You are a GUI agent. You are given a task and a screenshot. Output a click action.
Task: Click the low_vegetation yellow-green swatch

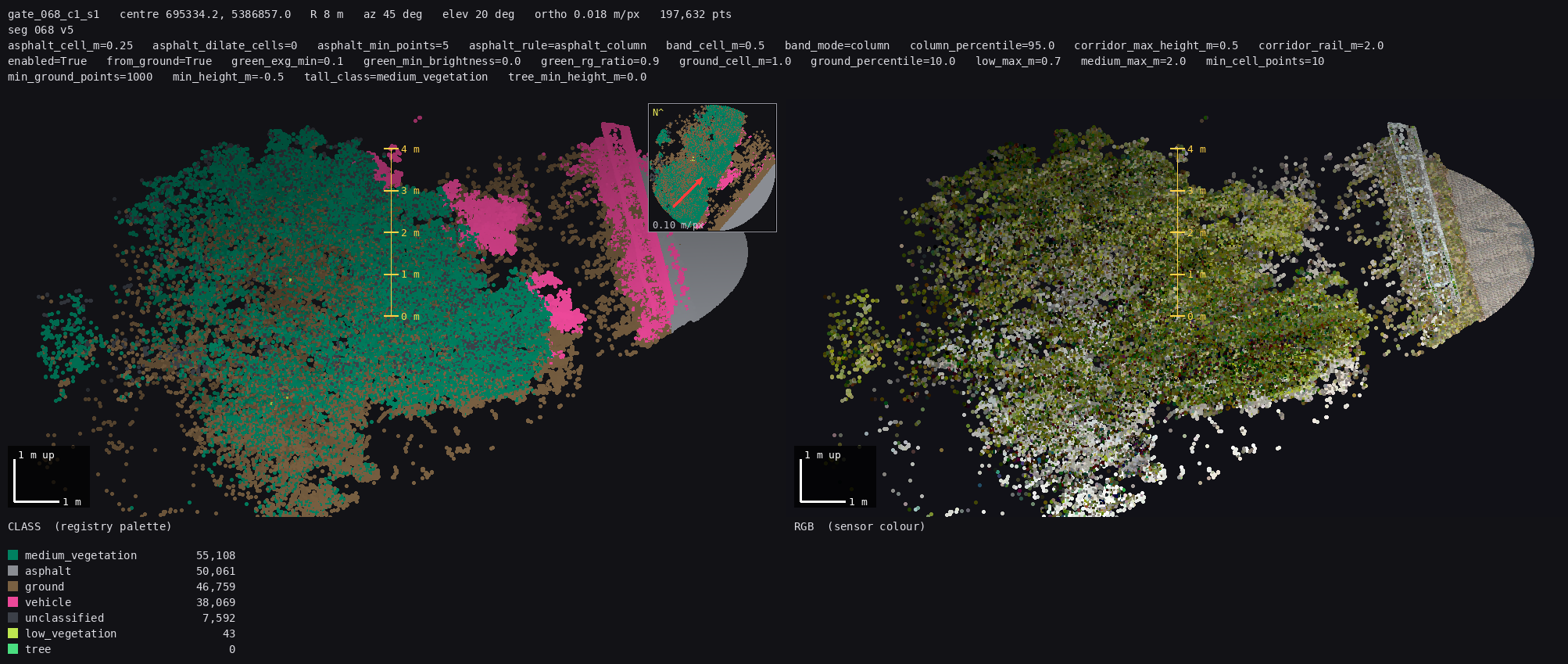coord(13,633)
